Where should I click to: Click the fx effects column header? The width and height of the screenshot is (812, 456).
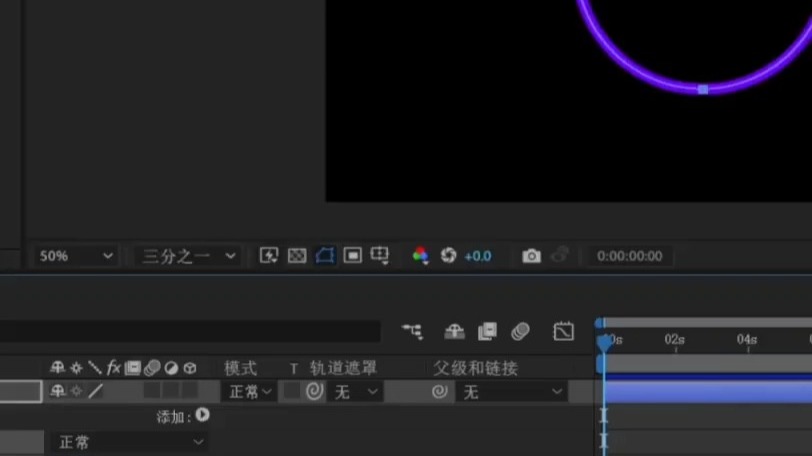pos(113,367)
